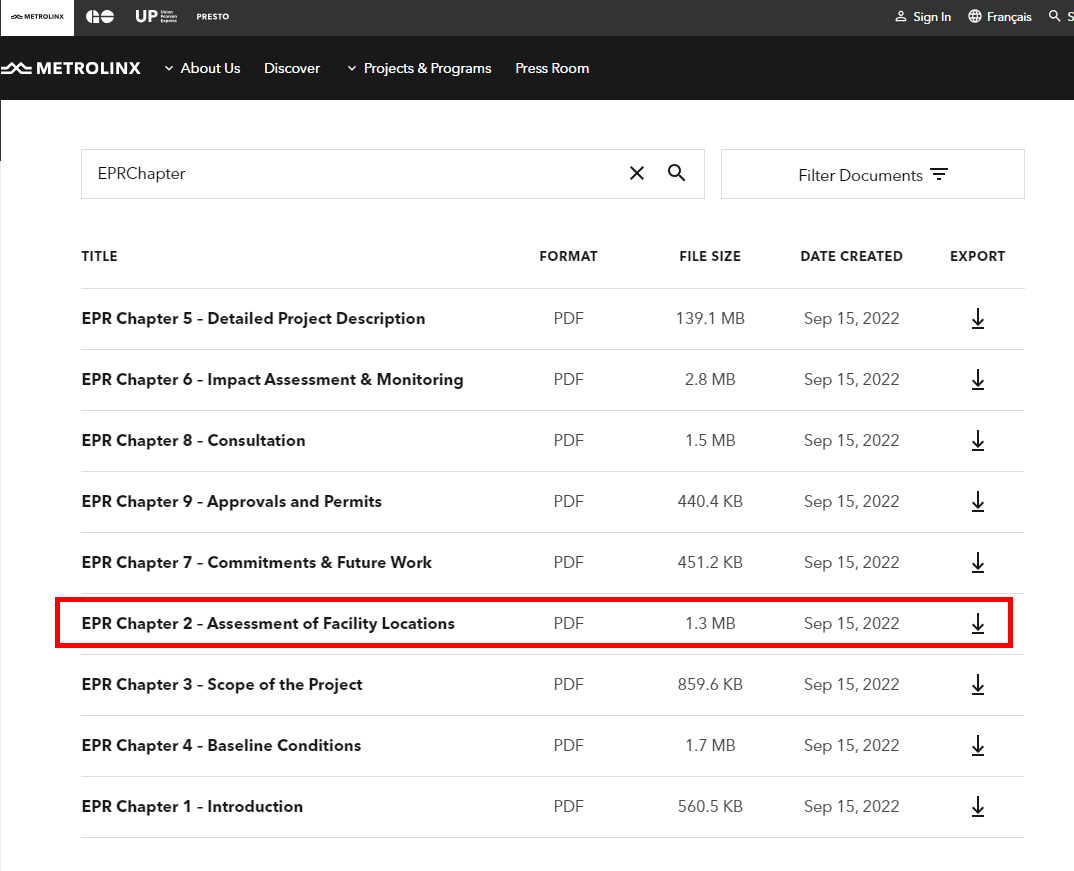Open the Filter Documents panel
This screenshot has height=871, width=1074.
click(x=872, y=175)
